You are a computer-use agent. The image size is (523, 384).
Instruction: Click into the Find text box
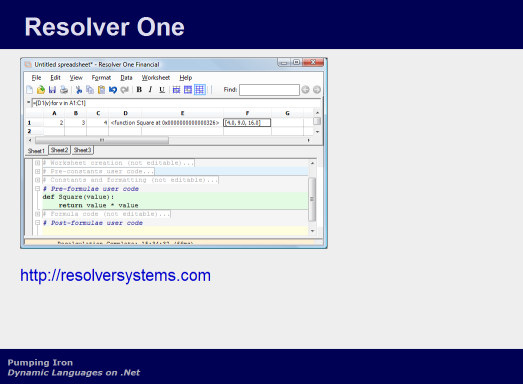click(x=269, y=90)
